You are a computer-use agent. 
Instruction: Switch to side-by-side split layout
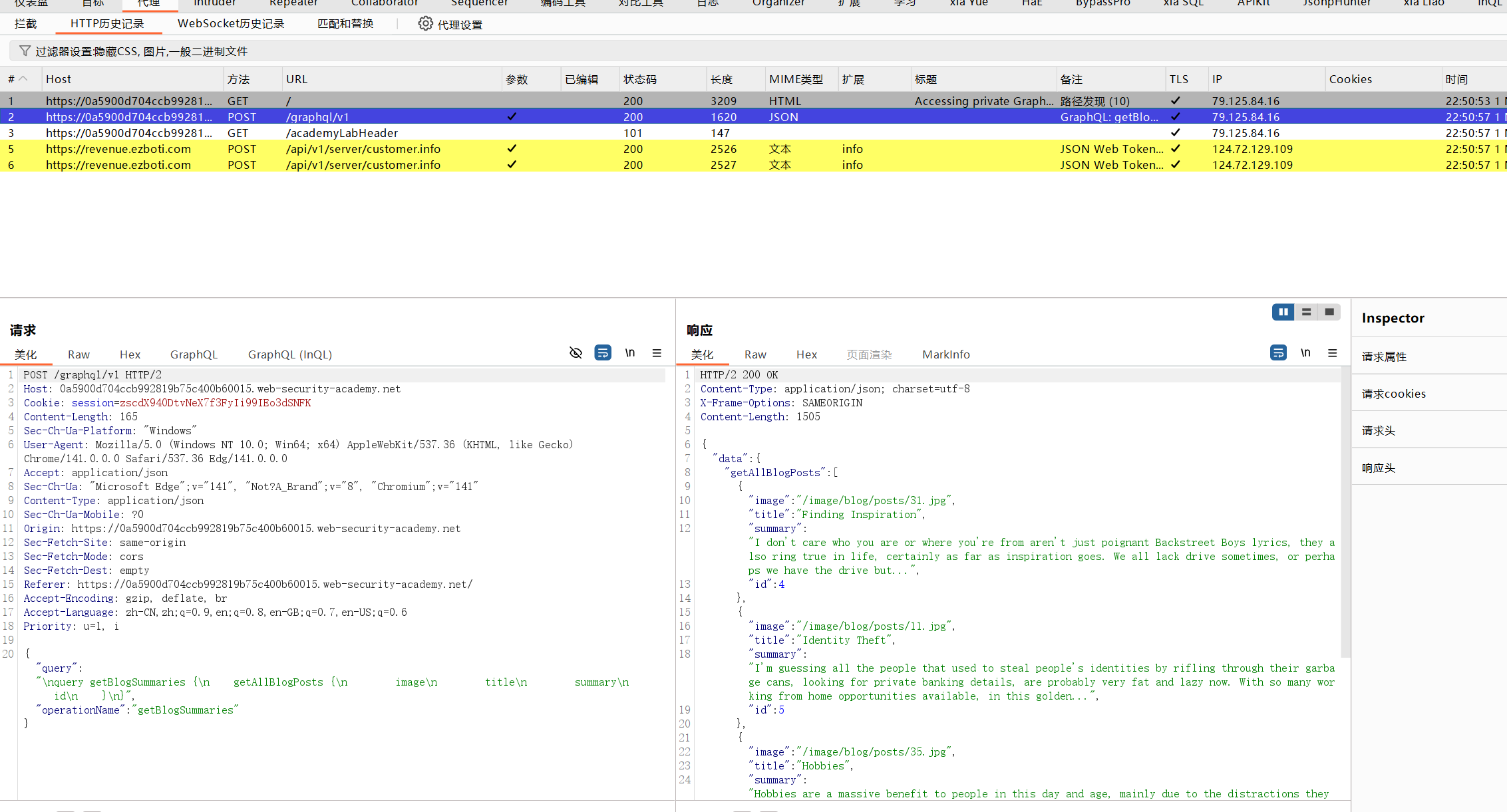(x=1283, y=312)
